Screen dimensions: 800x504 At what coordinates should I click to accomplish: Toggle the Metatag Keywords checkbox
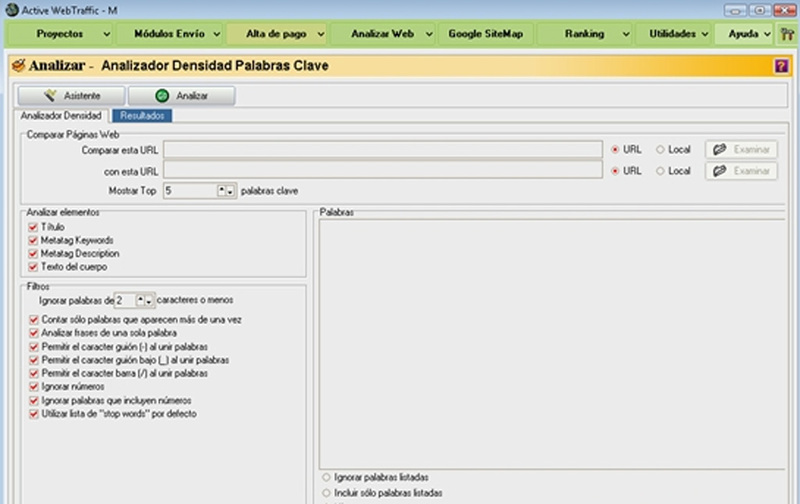(35, 241)
